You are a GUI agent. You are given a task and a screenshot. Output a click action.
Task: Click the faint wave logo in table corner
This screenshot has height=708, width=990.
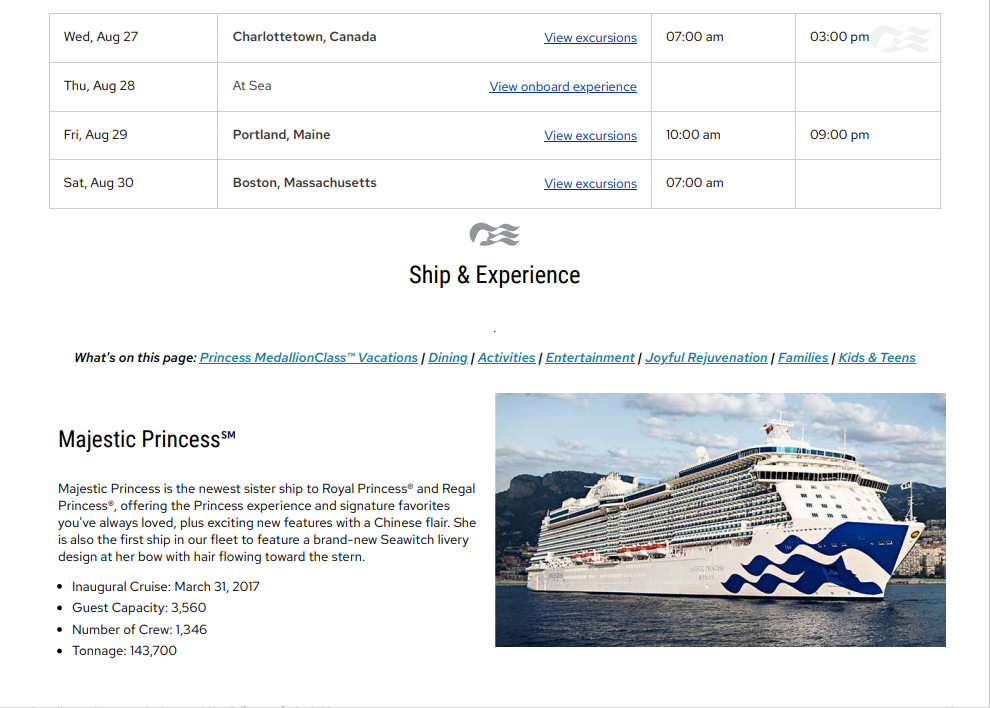pyautogui.click(x=901, y=40)
